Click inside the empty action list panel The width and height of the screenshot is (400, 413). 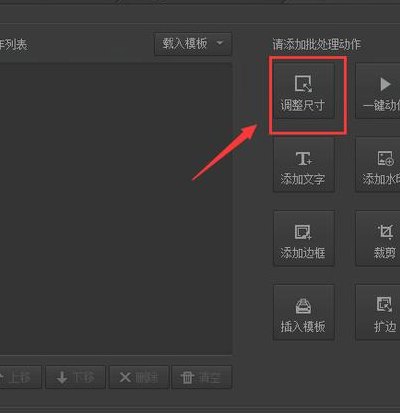click(x=116, y=209)
